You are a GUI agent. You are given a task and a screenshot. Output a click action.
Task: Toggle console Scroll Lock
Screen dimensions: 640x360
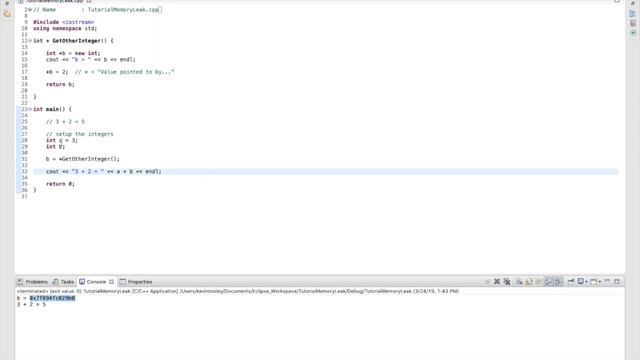coord(529,282)
